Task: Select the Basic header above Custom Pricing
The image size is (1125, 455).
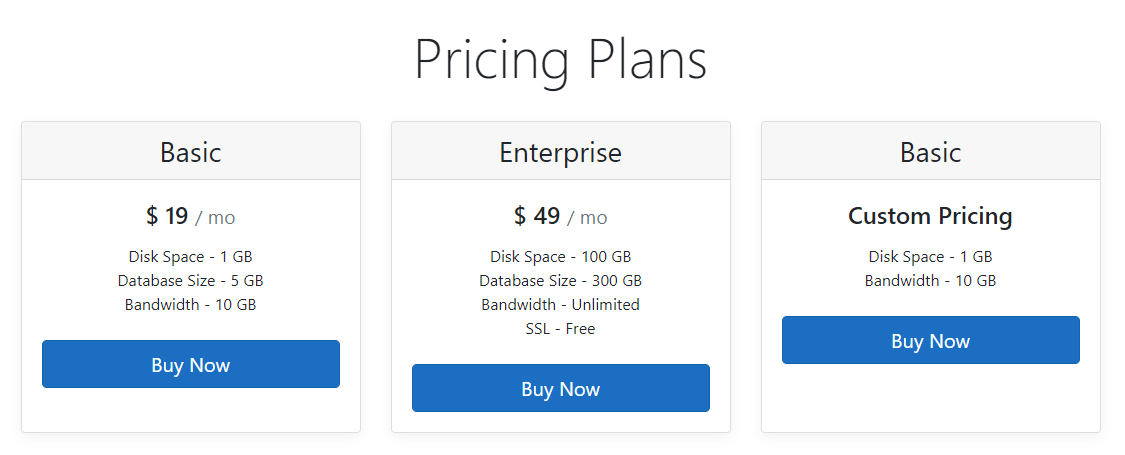Action: (x=931, y=152)
